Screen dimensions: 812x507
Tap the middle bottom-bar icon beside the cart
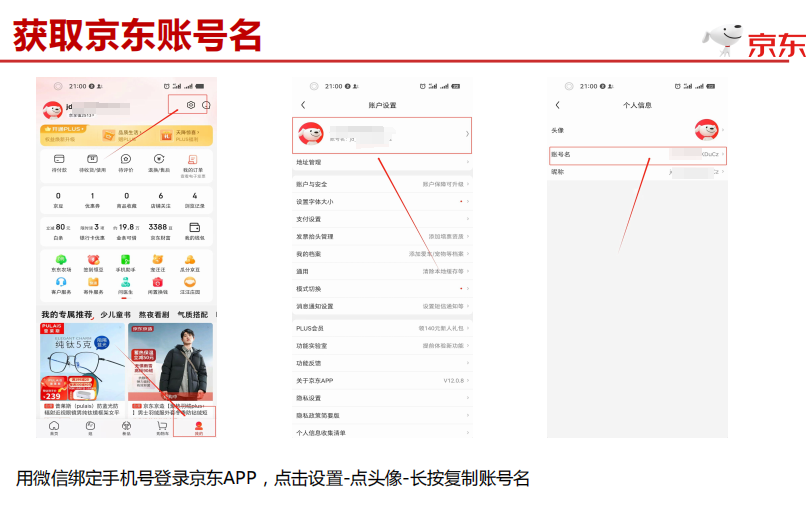[x=126, y=428]
